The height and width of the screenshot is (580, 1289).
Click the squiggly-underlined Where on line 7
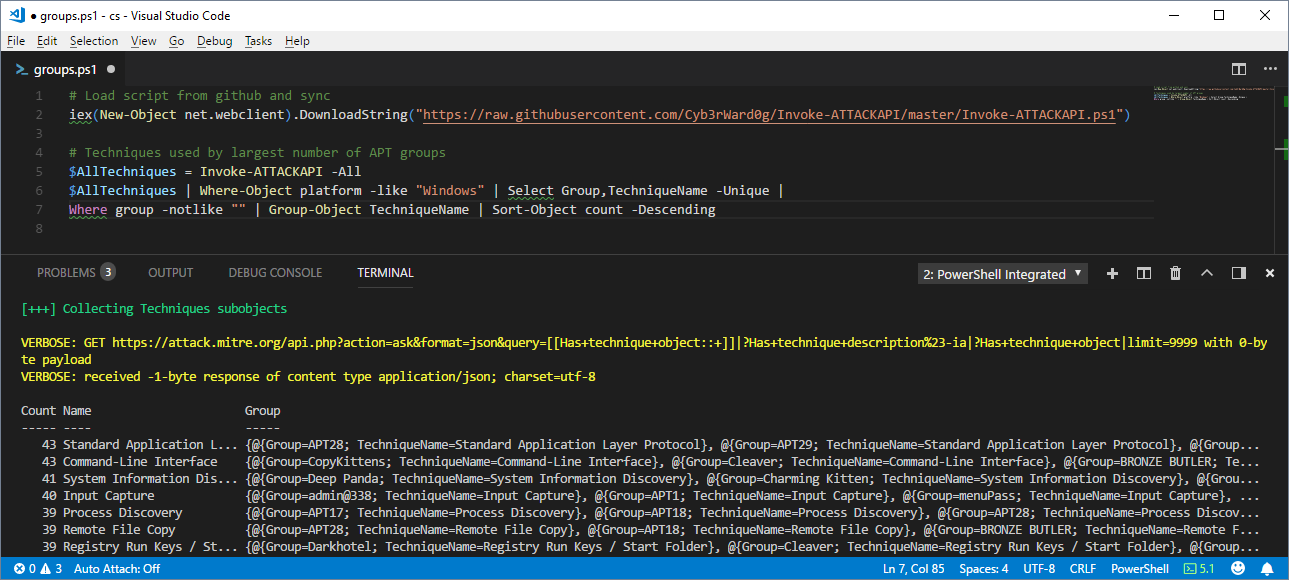pyautogui.click(x=88, y=210)
